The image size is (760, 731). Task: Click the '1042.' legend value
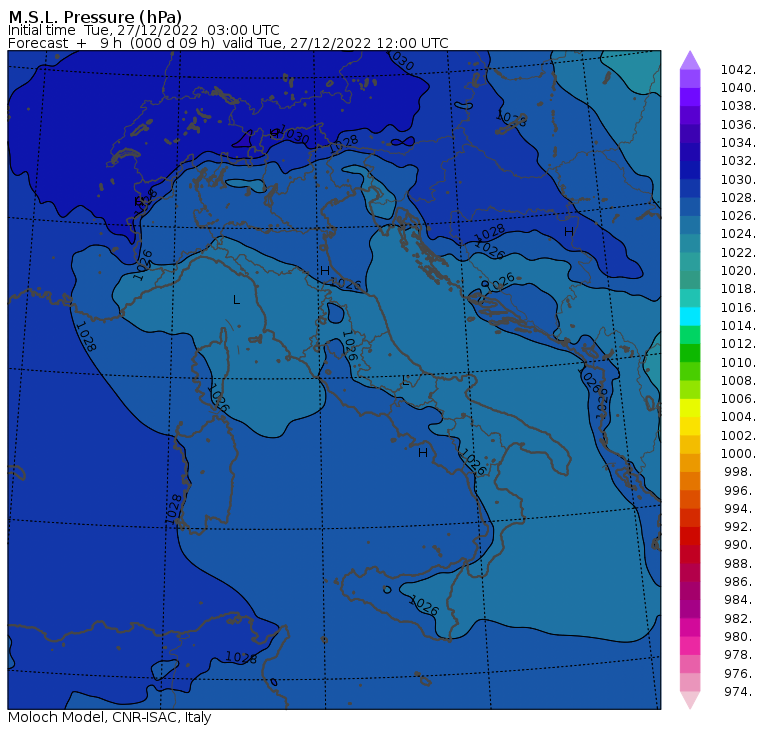pyautogui.click(x=738, y=70)
